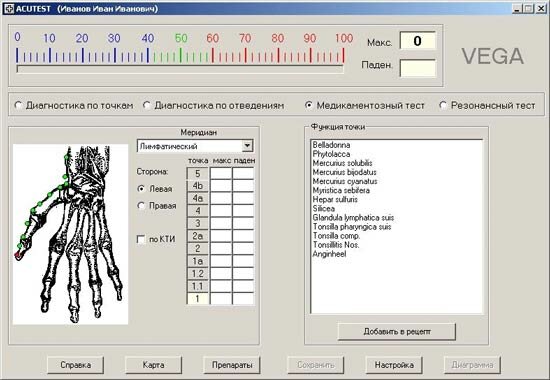Select highlighted point '1' in the table
The image size is (550, 380).
[x=197, y=299]
